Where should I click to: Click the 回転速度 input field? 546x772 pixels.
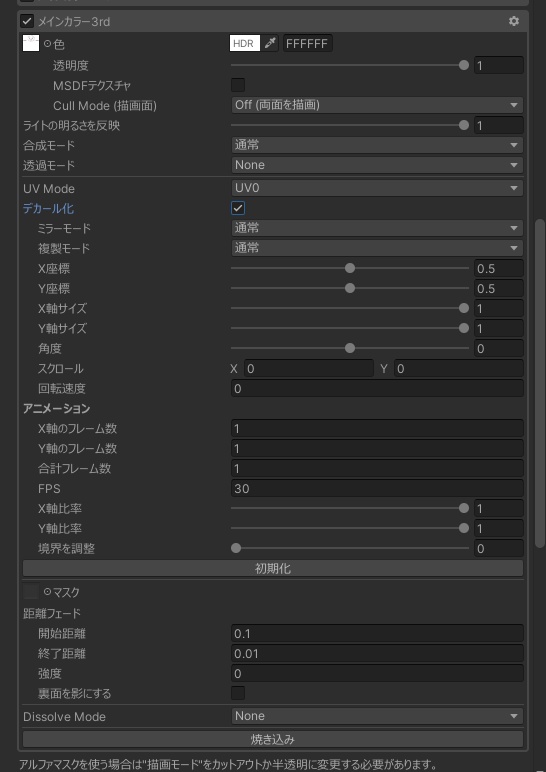tap(377, 388)
